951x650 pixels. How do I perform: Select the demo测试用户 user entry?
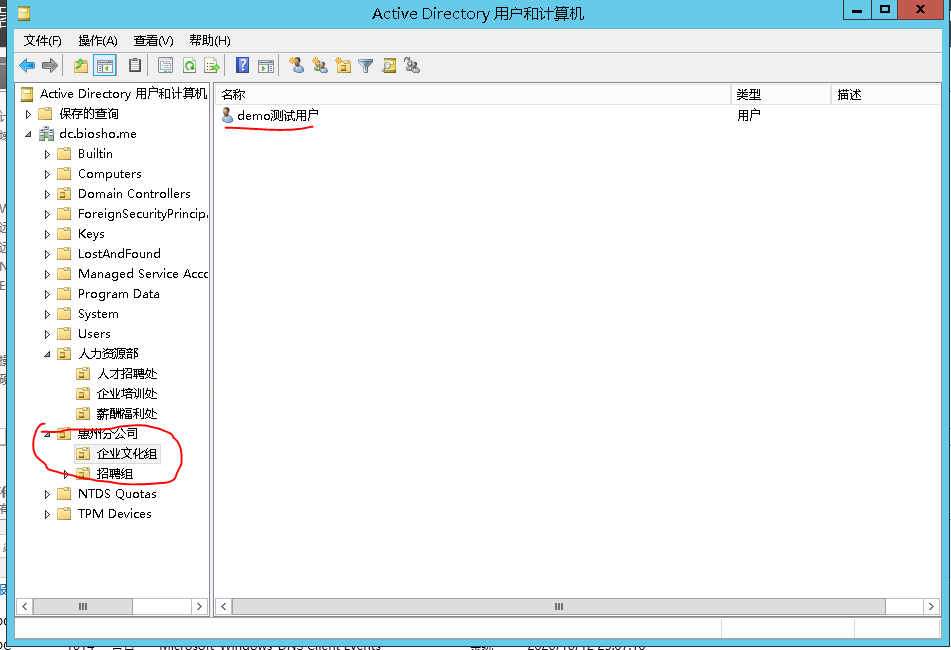[x=277, y=116]
